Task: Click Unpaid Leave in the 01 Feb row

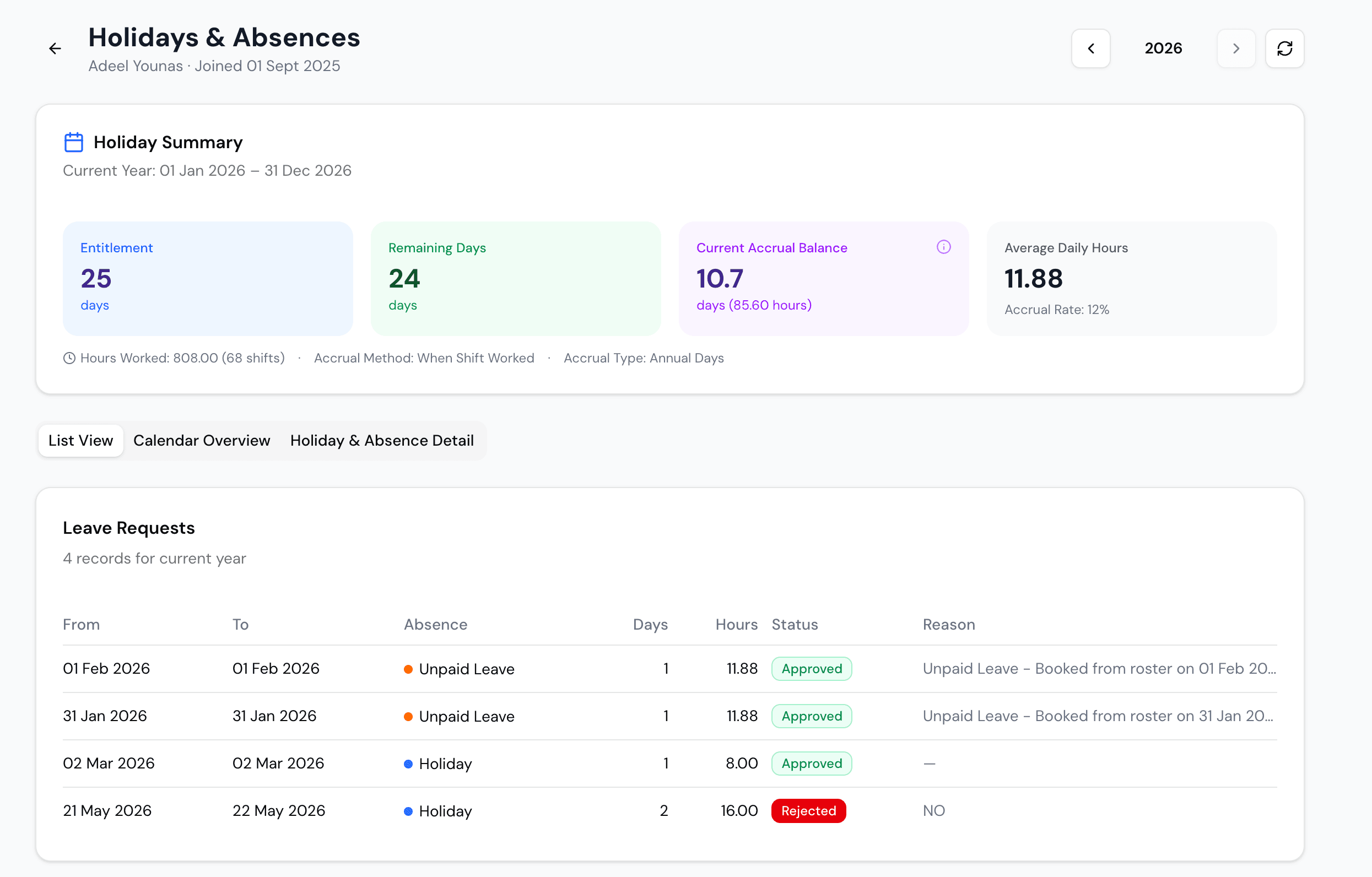Action: pyautogui.click(x=466, y=669)
